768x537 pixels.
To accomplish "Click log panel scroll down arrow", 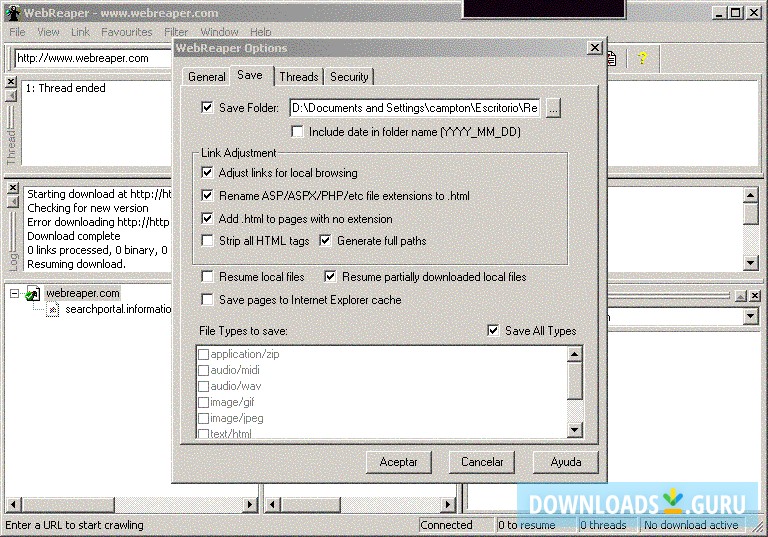I will [x=750, y=263].
